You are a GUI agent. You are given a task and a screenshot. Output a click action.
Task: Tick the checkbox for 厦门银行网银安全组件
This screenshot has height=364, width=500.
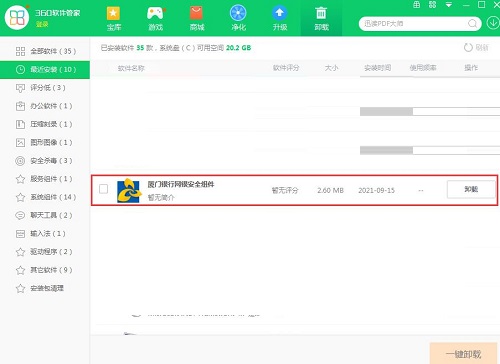104,189
